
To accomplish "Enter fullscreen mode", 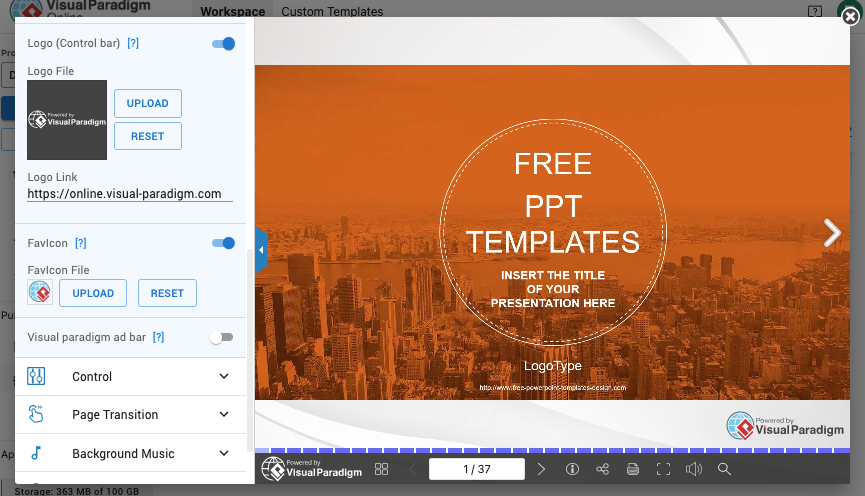I will click(663, 469).
